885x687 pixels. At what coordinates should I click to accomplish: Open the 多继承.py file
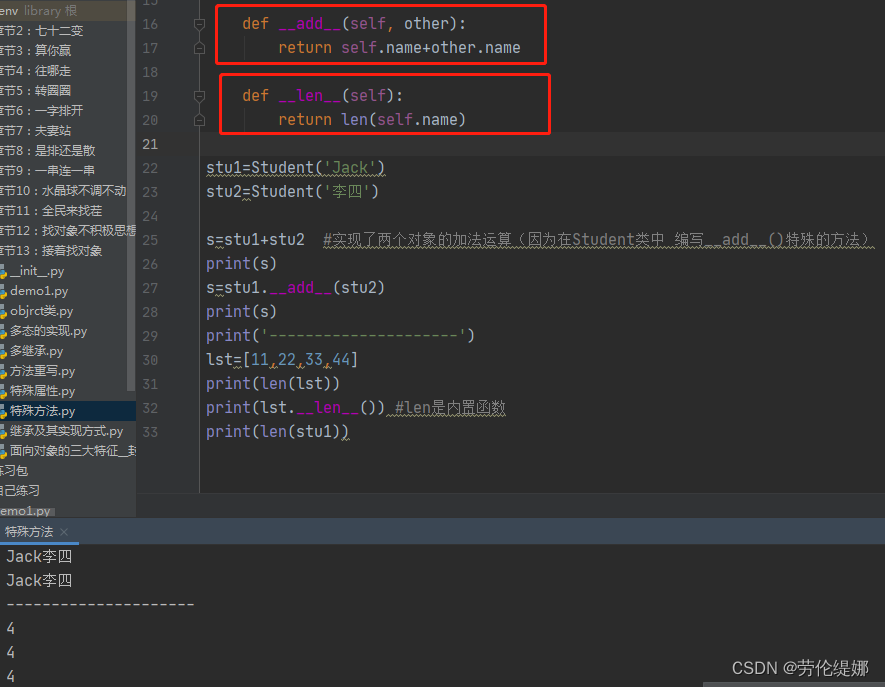(x=36, y=351)
